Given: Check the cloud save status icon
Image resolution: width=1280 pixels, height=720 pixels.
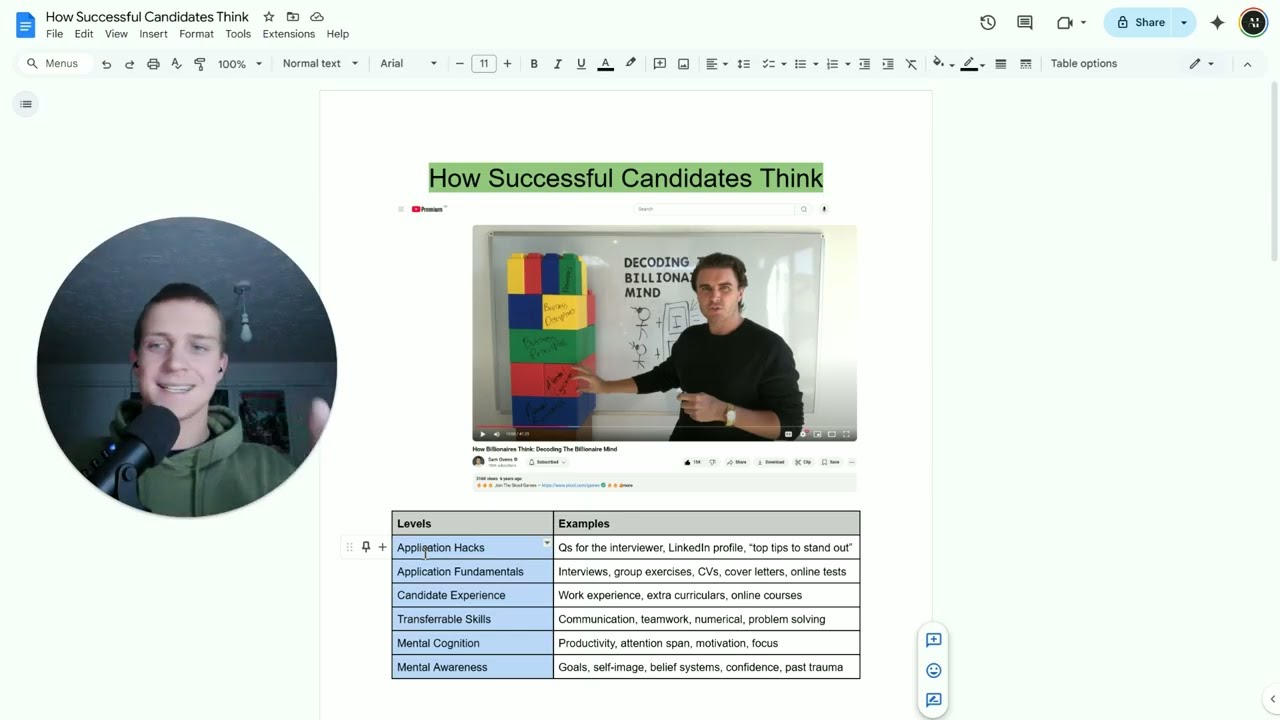Looking at the screenshot, I should (317, 17).
